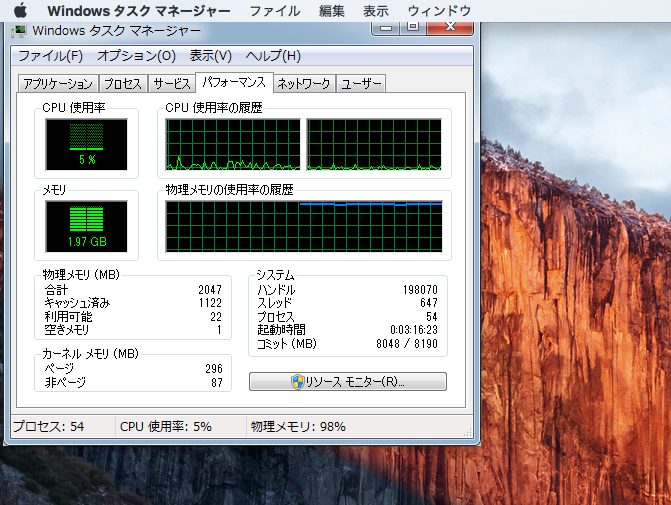Image resolution: width=671 pixels, height=505 pixels.
Task: Close the Task Manager window
Action: click(x=450, y=28)
